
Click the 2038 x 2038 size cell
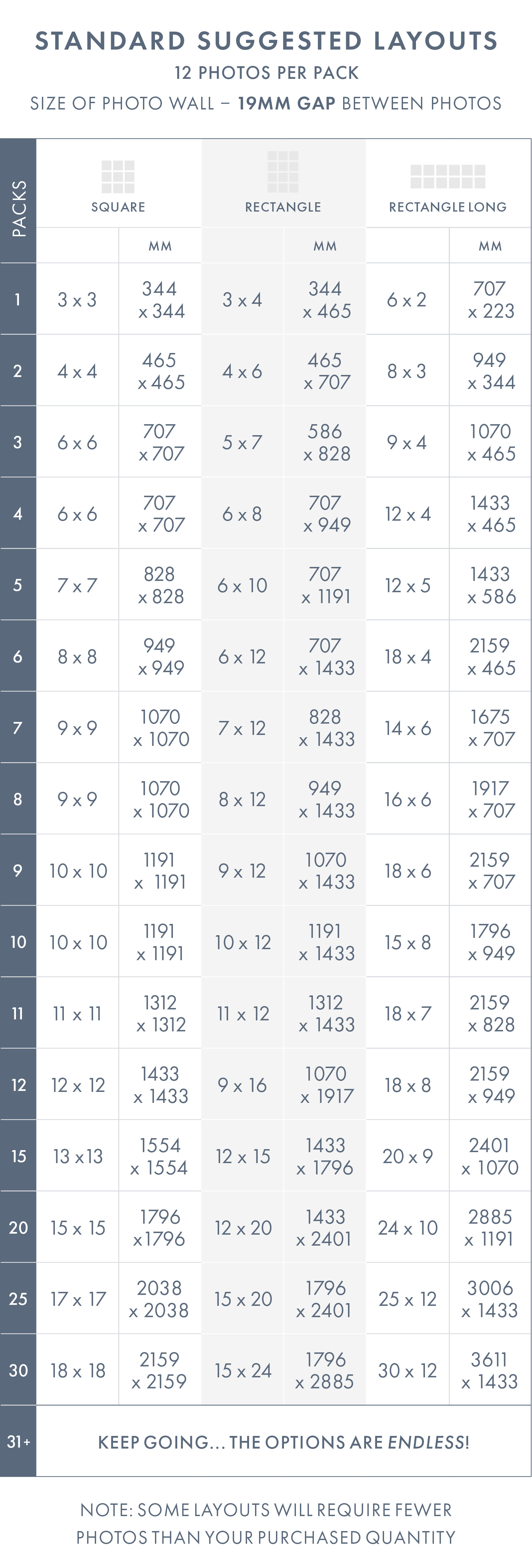[159, 1299]
